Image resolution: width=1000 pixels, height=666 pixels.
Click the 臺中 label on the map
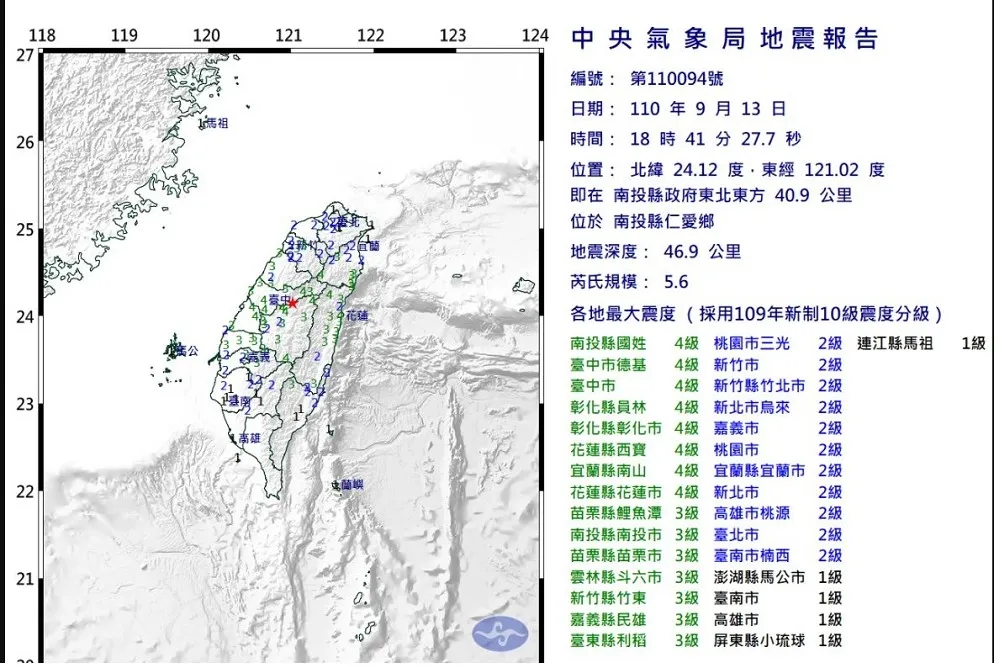pyautogui.click(x=280, y=300)
